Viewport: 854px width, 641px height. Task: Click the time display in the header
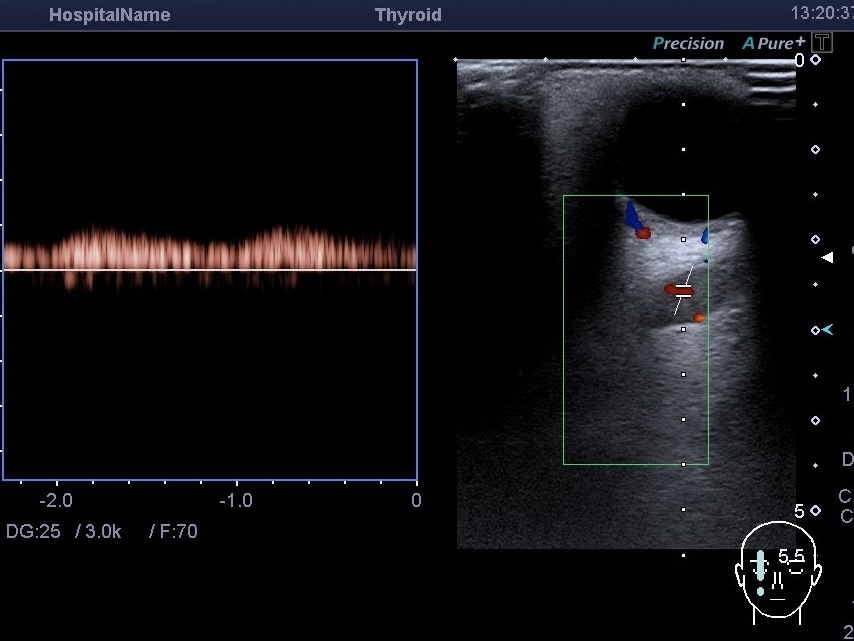point(821,14)
